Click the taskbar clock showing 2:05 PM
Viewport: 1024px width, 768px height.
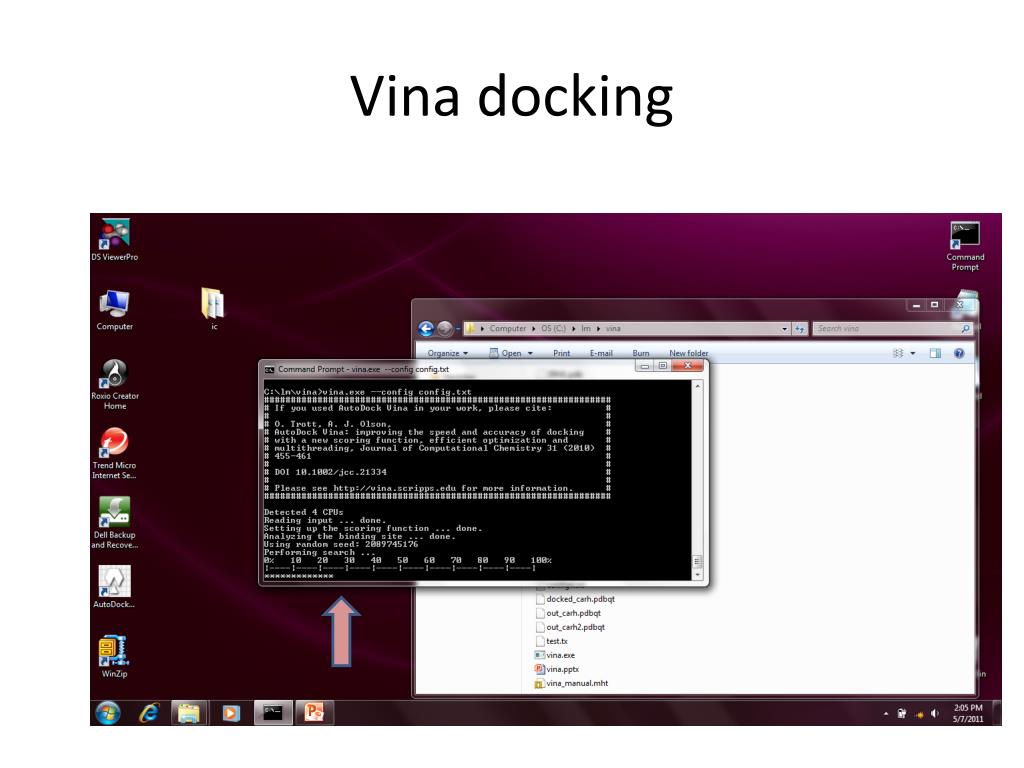pyautogui.click(x=967, y=713)
